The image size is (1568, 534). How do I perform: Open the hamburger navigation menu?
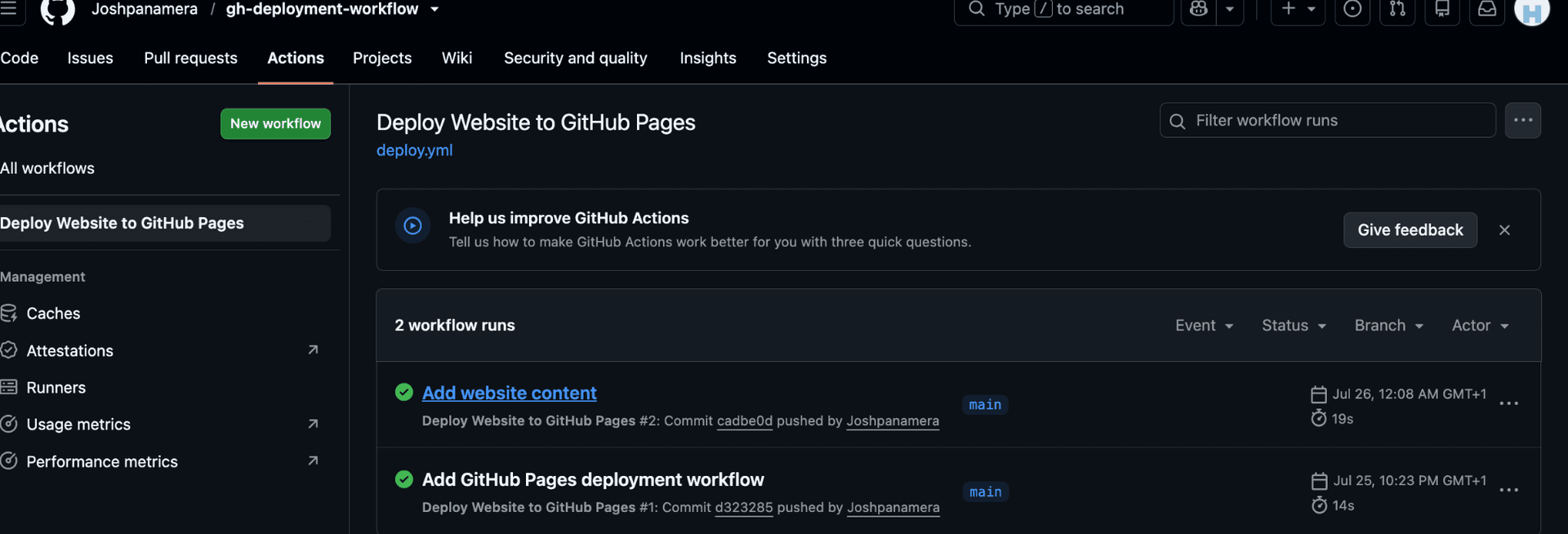[8, 8]
